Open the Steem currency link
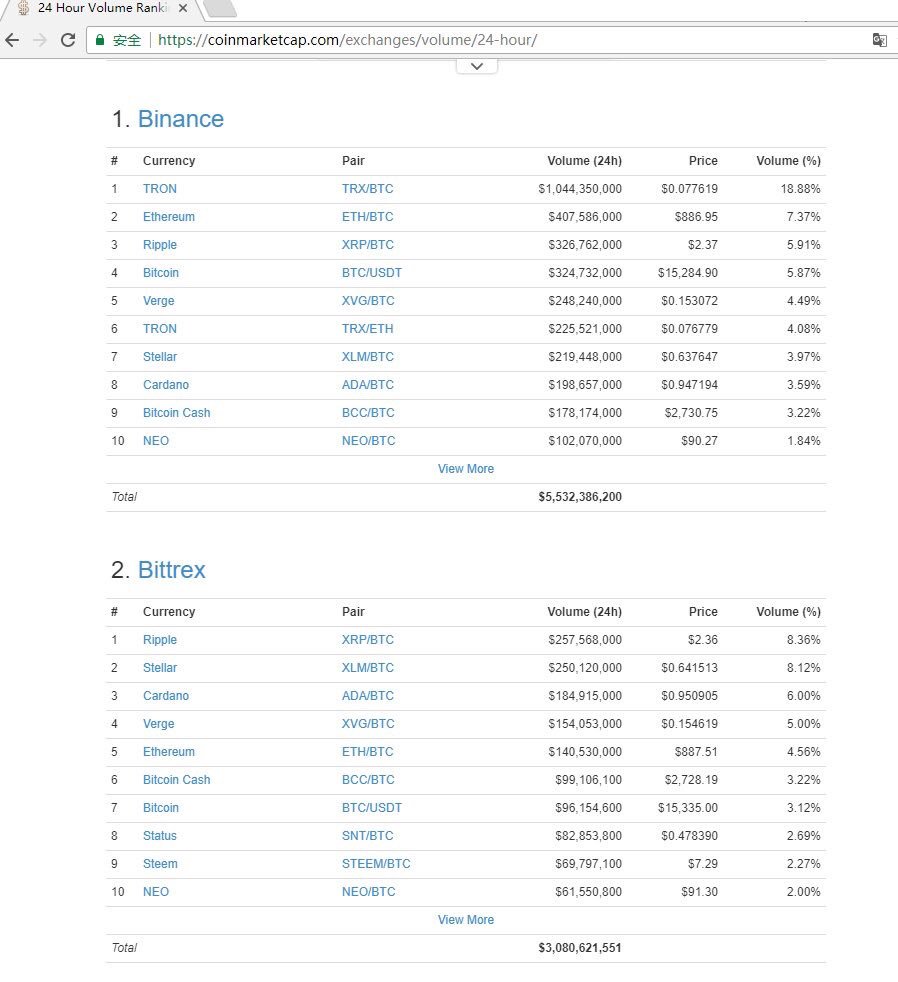This screenshot has width=898, height=982. [x=160, y=864]
